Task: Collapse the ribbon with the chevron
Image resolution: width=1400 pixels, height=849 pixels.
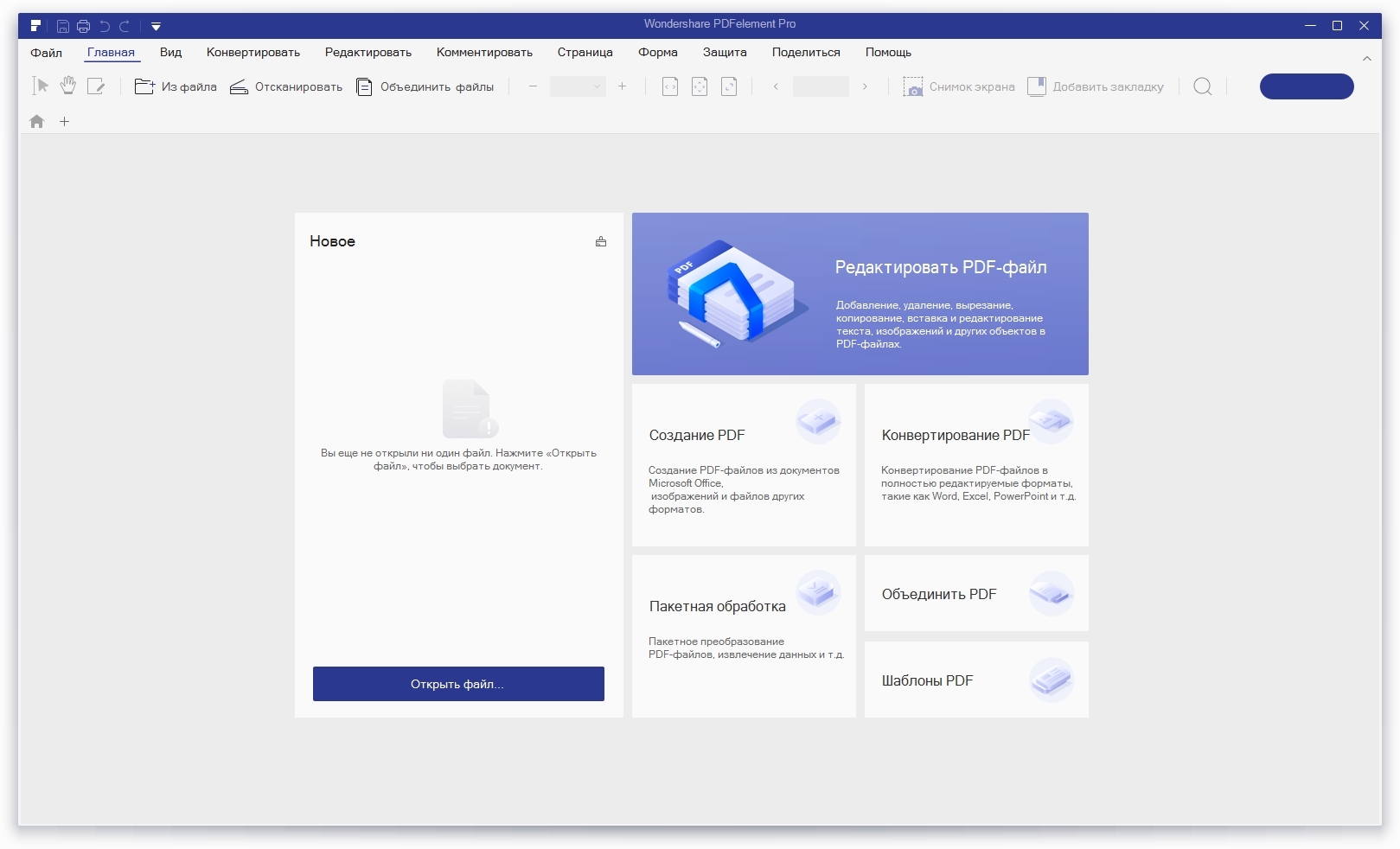Action: (x=1367, y=59)
